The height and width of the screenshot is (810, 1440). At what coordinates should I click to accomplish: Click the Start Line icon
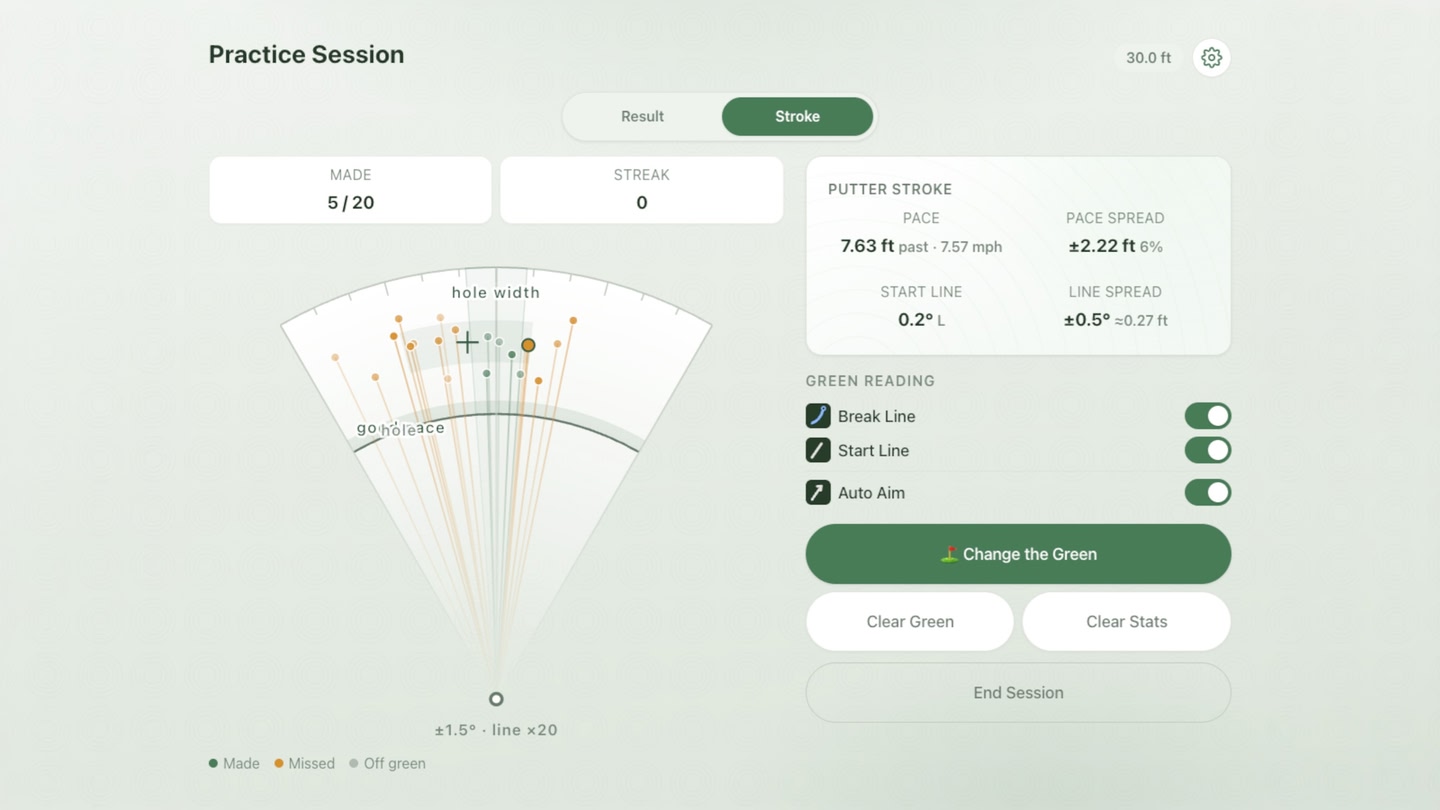tap(818, 450)
